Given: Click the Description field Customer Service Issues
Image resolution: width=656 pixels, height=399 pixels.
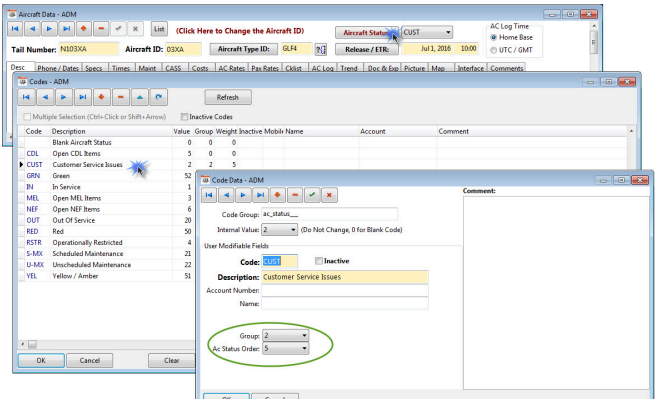Looking at the screenshot, I should pos(345,277).
